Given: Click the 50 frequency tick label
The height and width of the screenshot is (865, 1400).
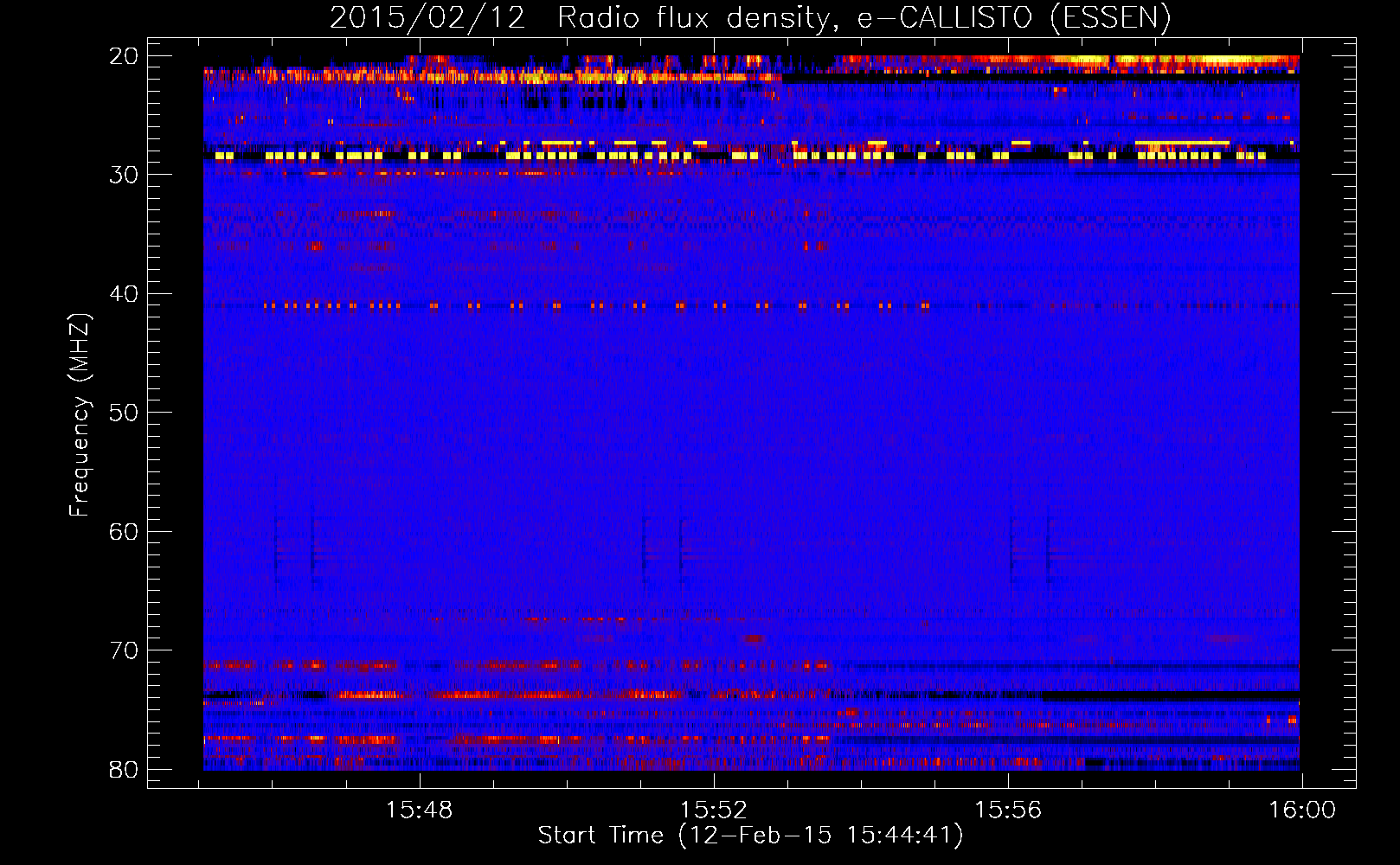Looking at the screenshot, I should (x=124, y=413).
